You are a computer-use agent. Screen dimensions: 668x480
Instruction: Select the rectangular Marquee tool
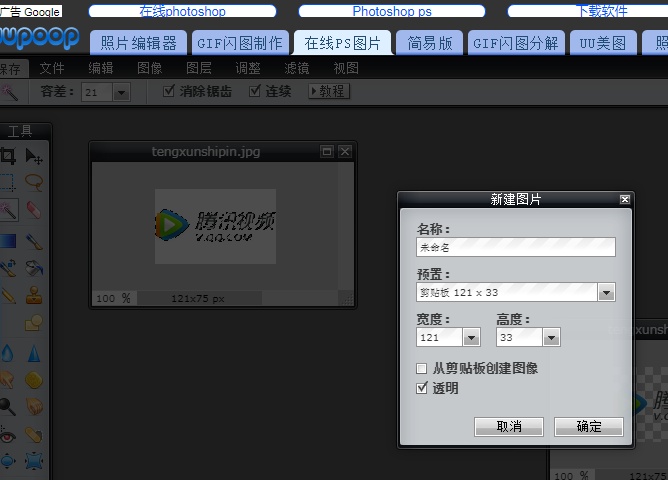click(x=8, y=182)
